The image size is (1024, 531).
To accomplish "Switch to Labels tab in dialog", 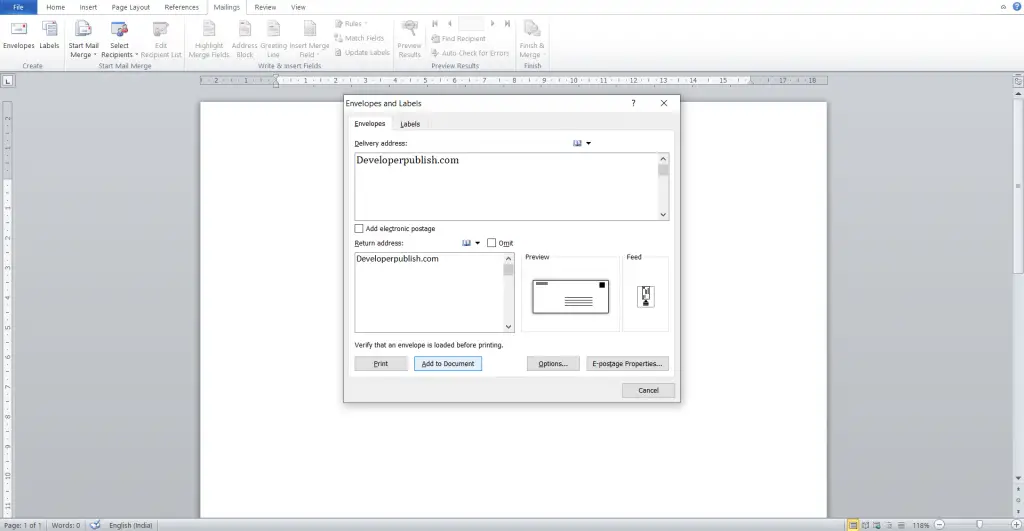I will 410,124.
